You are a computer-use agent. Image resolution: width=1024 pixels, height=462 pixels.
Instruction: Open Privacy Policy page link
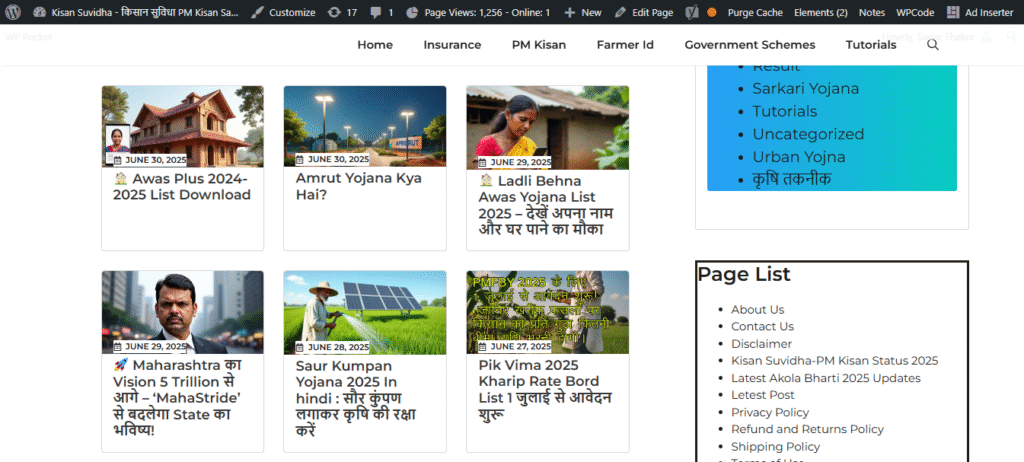click(x=770, y=412)
